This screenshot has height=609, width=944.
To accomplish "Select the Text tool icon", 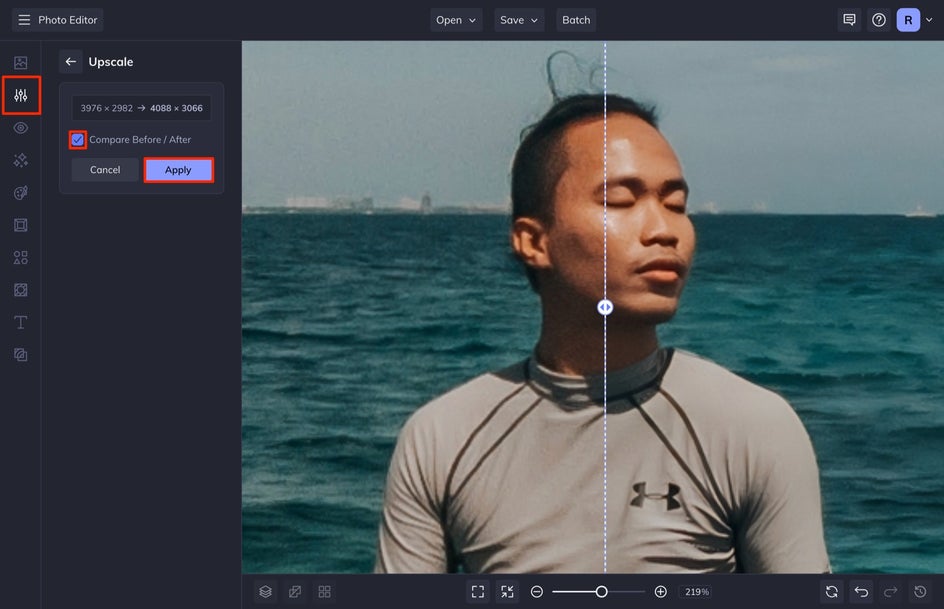I will point(21,322).
